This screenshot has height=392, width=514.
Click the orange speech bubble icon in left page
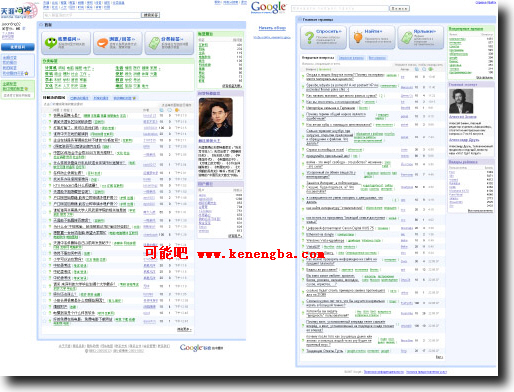click(103, 43)
